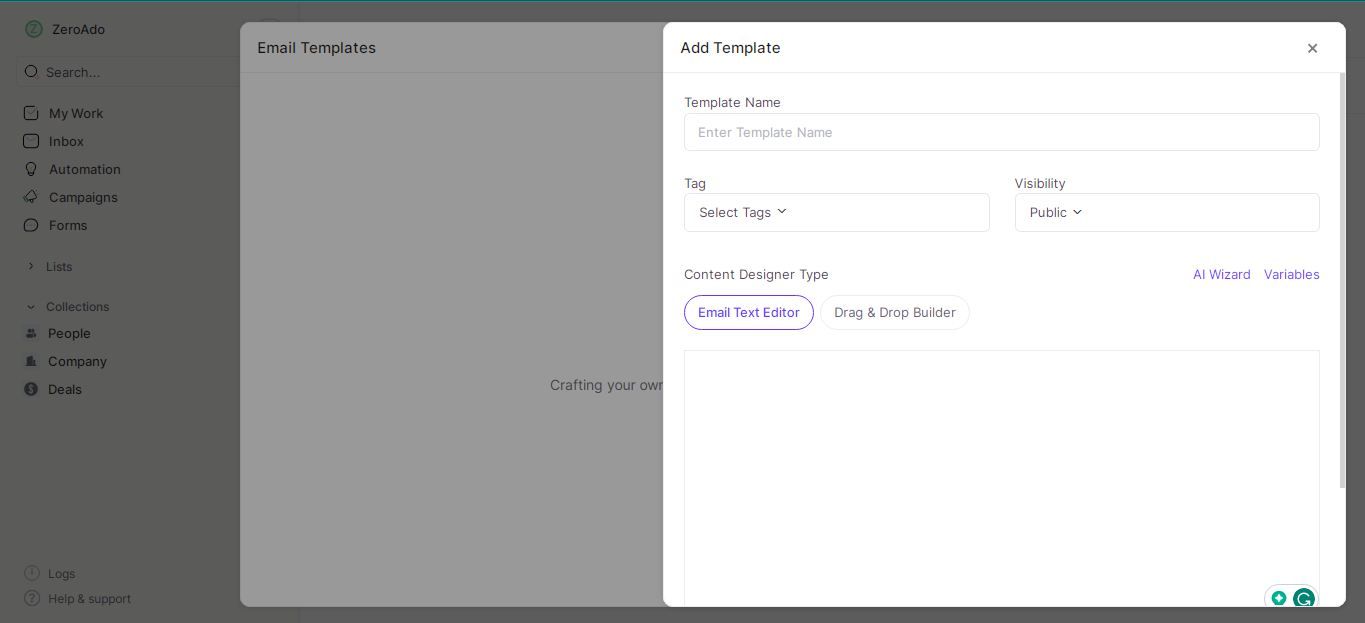This screenshot has height=623, width=1365.
Task: Select My Work in the sidebar
Action: (x=76, y=113)
